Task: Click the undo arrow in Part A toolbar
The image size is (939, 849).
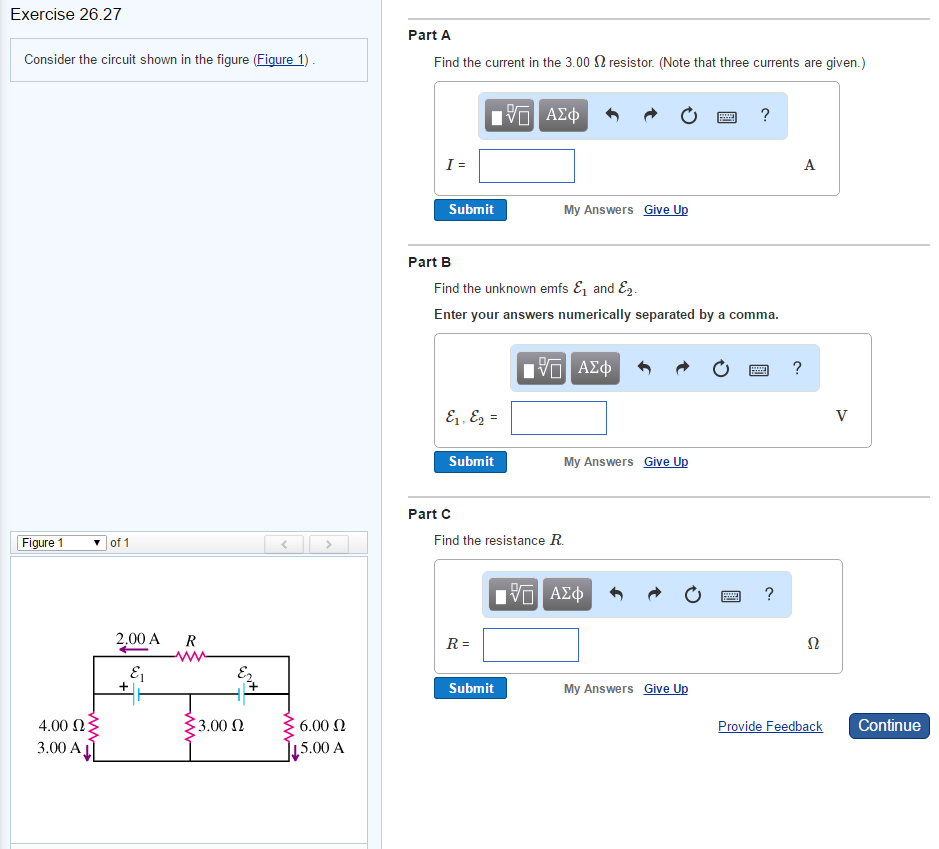Action: (x=612, y=115)
